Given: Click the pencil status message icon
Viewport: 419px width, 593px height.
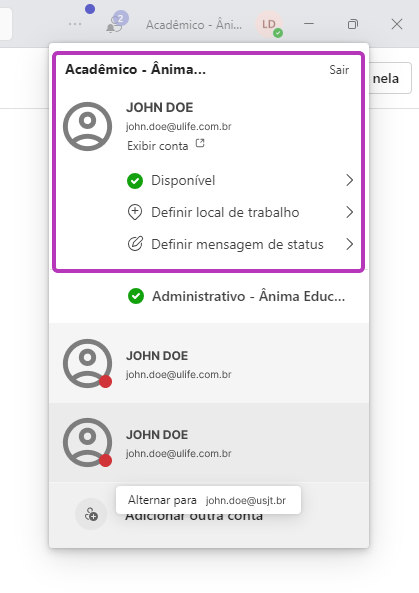Looking at the screenshot, I should tap(135, 244).
